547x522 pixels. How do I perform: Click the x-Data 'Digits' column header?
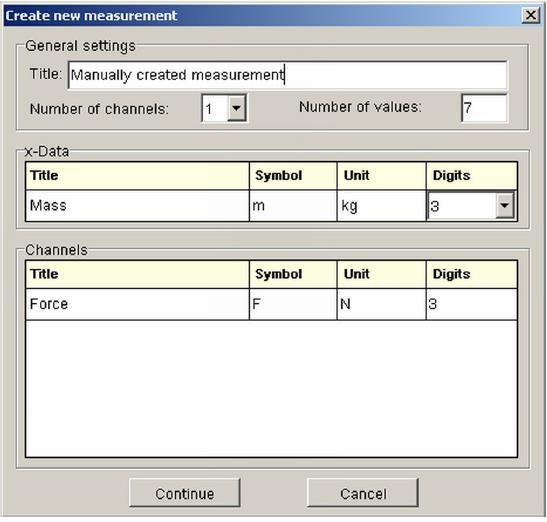tap(472, 176)
